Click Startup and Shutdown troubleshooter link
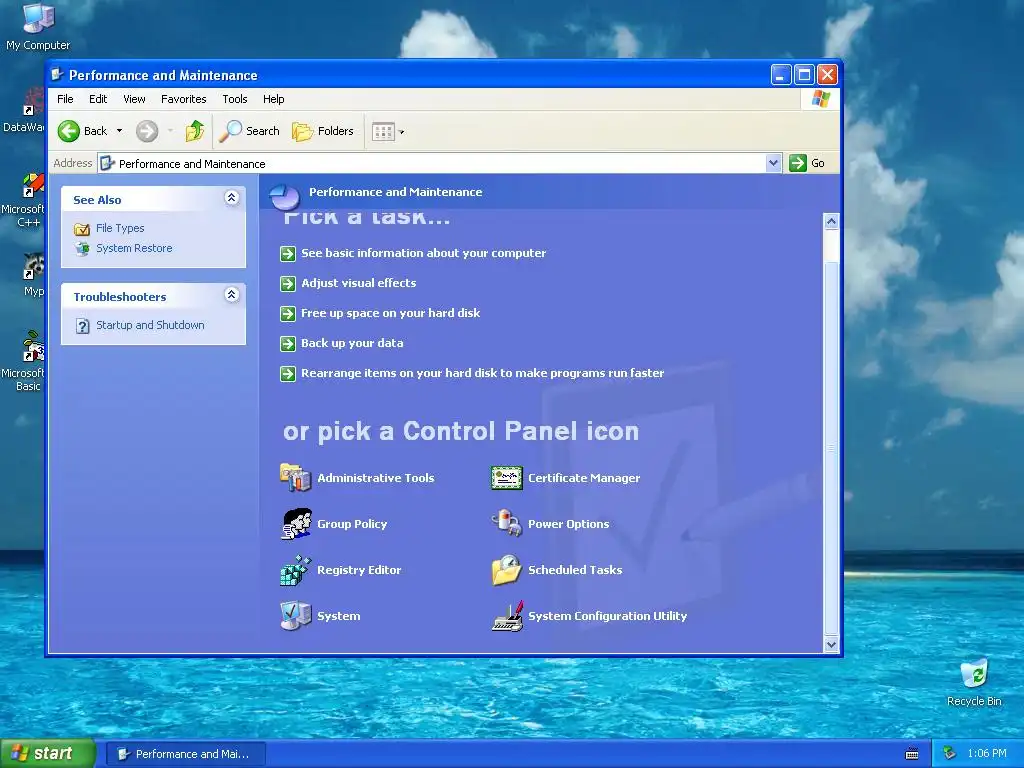This screenshot has width=1024, height=768. [x=150, y=325]
